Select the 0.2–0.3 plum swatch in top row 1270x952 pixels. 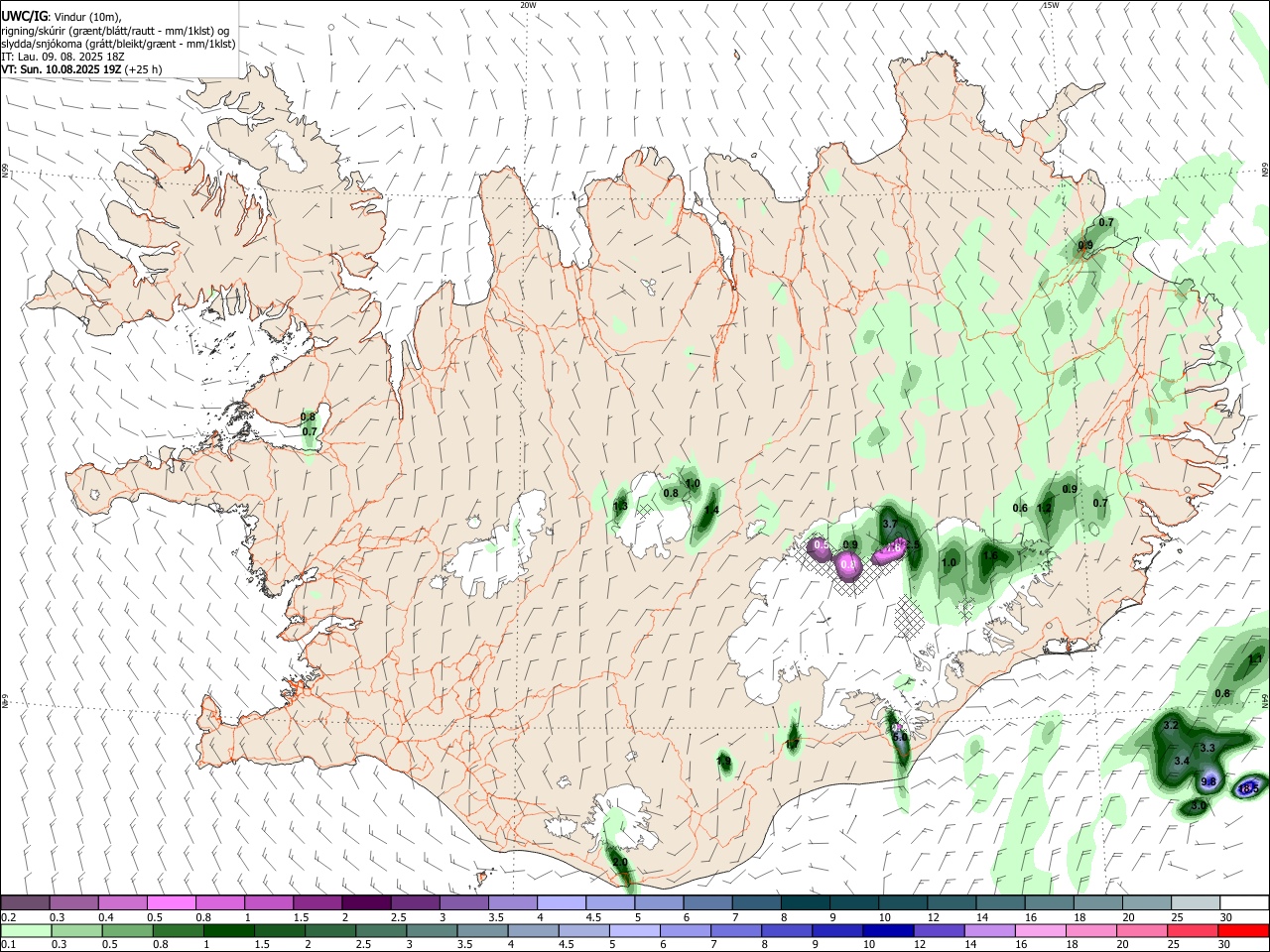click(x=26, y=902)
